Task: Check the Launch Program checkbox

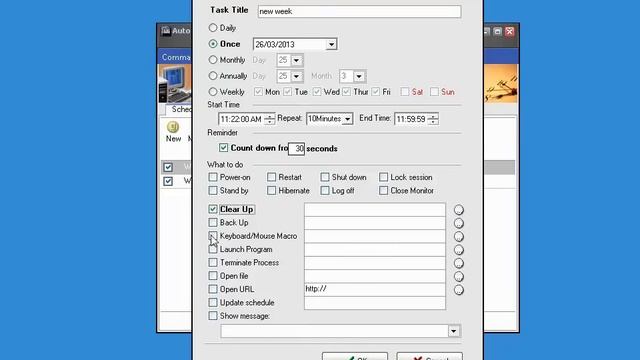Action: 213,249
